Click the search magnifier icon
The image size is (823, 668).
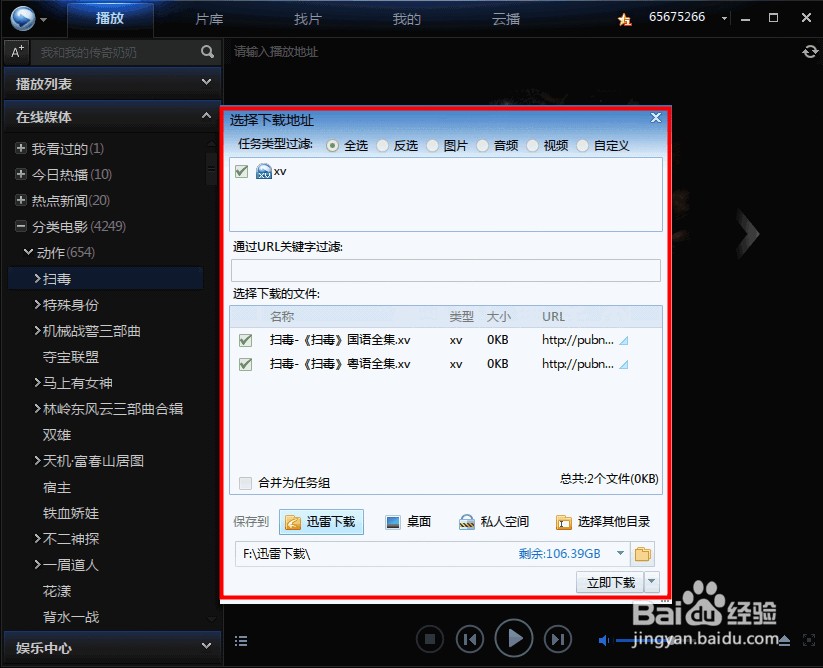tap(207, 51)
